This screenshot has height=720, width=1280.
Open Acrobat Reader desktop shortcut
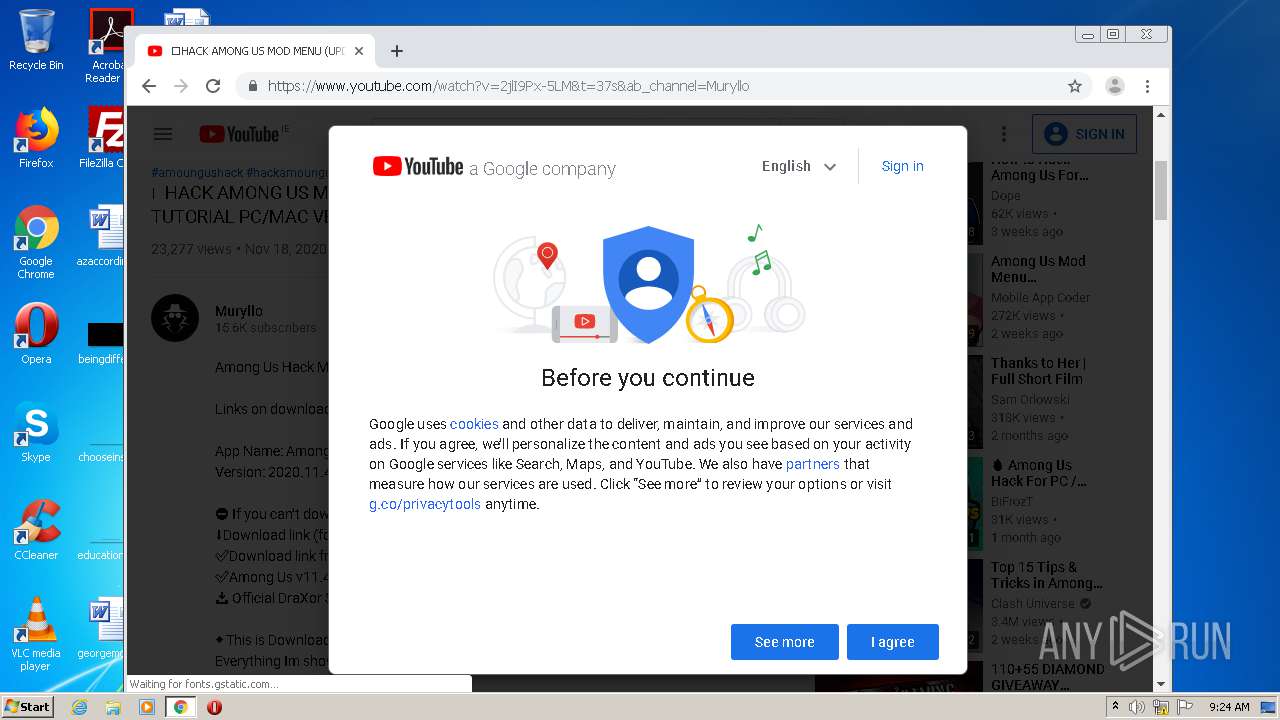click(x=106, y=46)
